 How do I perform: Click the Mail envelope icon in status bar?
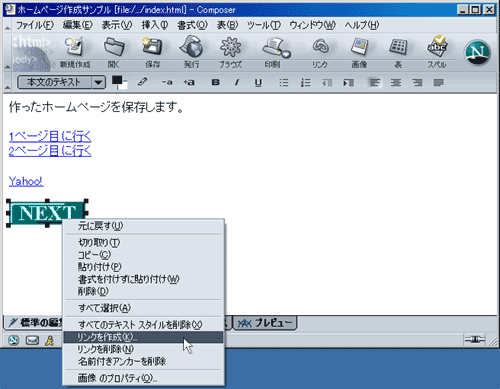(32, 340)
